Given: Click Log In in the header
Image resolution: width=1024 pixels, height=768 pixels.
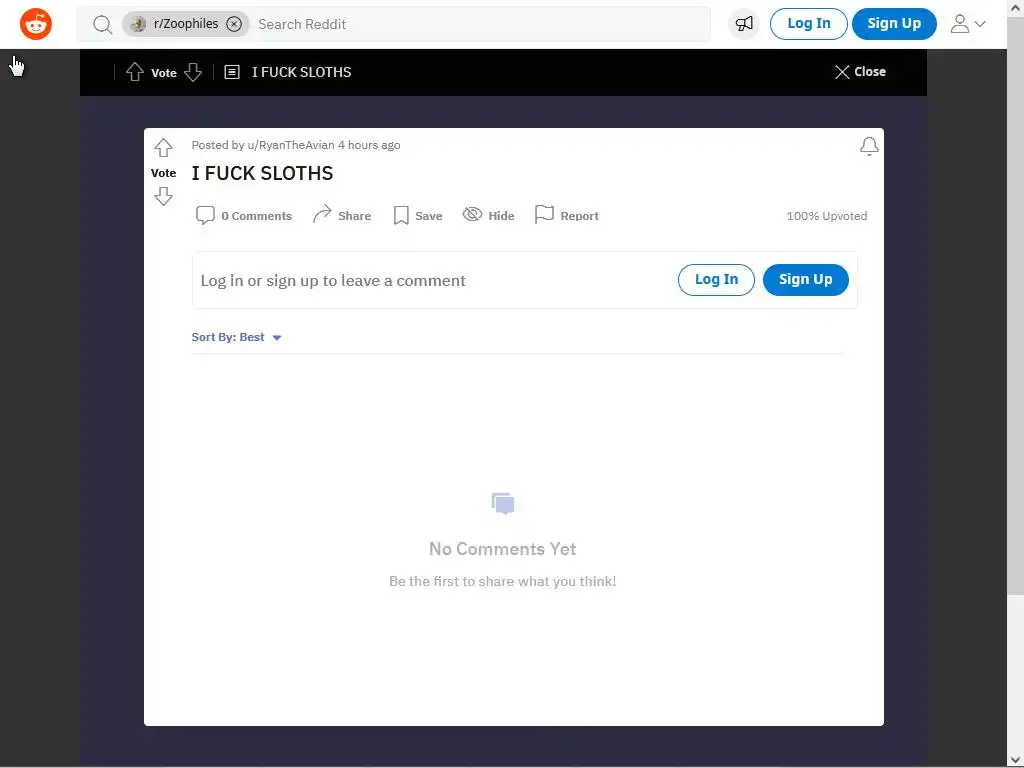Looking at the screenshot, I should 808,24.
